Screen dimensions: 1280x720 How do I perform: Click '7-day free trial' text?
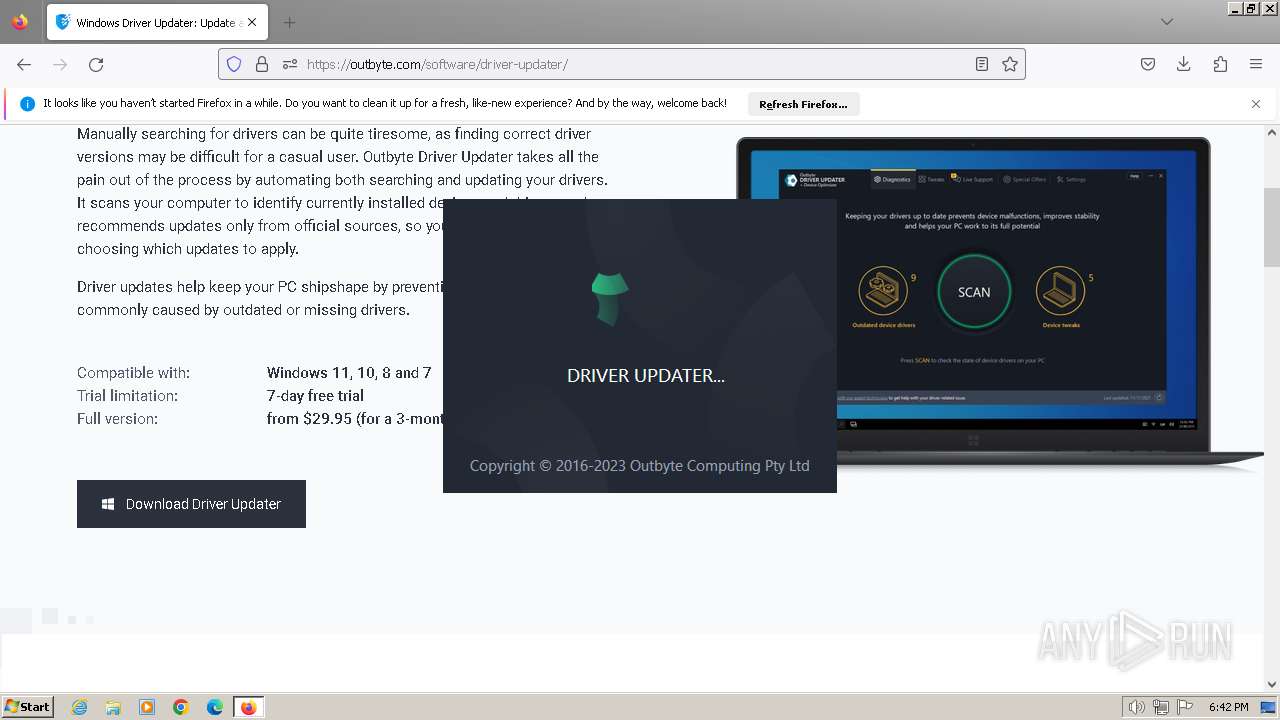[315, 395]
